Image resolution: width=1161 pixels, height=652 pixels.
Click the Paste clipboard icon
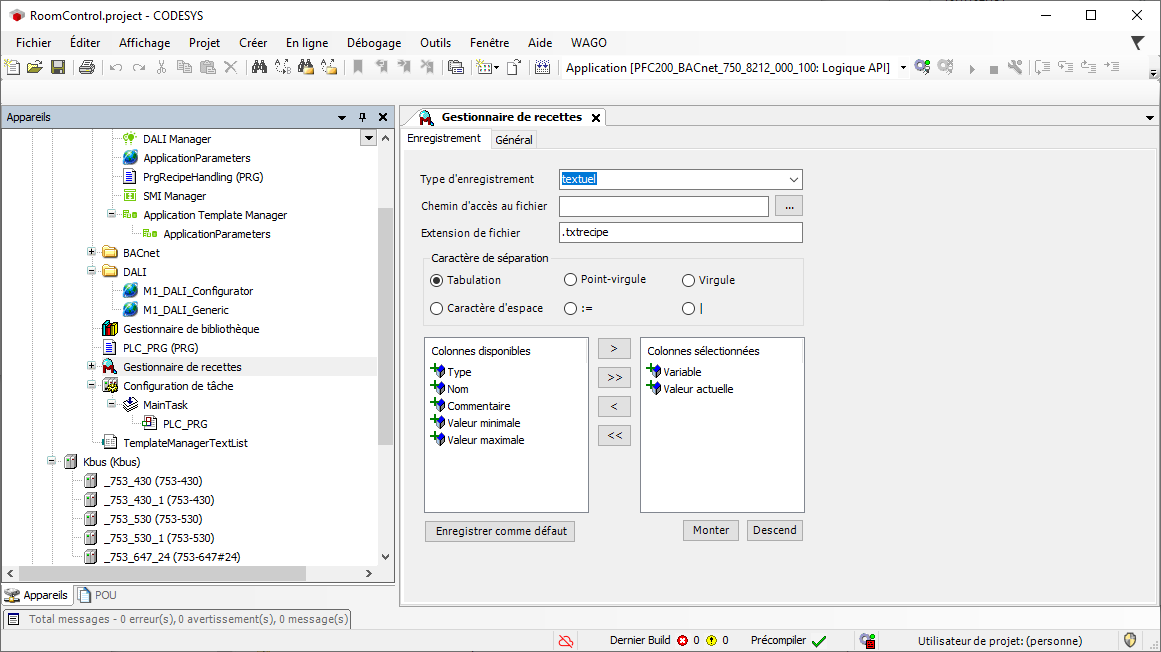coord(208,67)
